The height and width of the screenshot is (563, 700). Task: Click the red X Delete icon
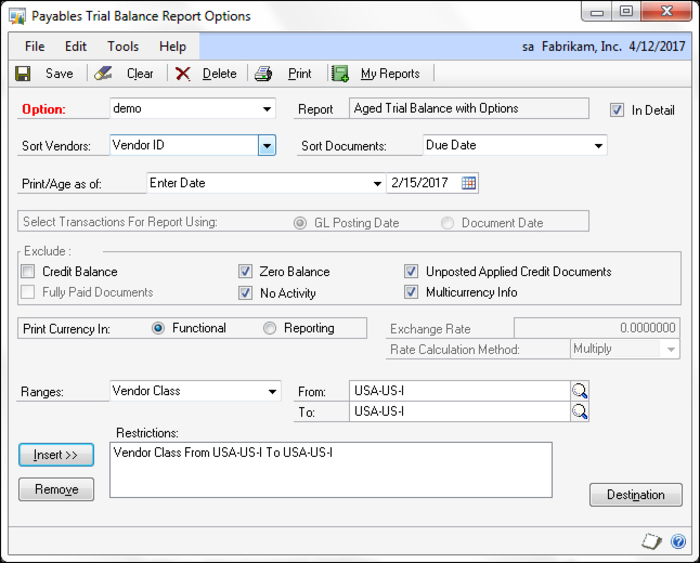coord(183,74)
